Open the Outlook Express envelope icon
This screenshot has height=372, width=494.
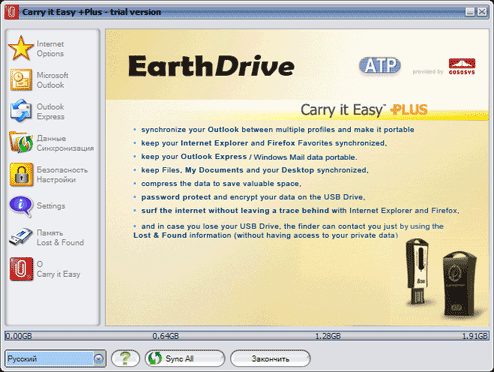tap(21, 111)
